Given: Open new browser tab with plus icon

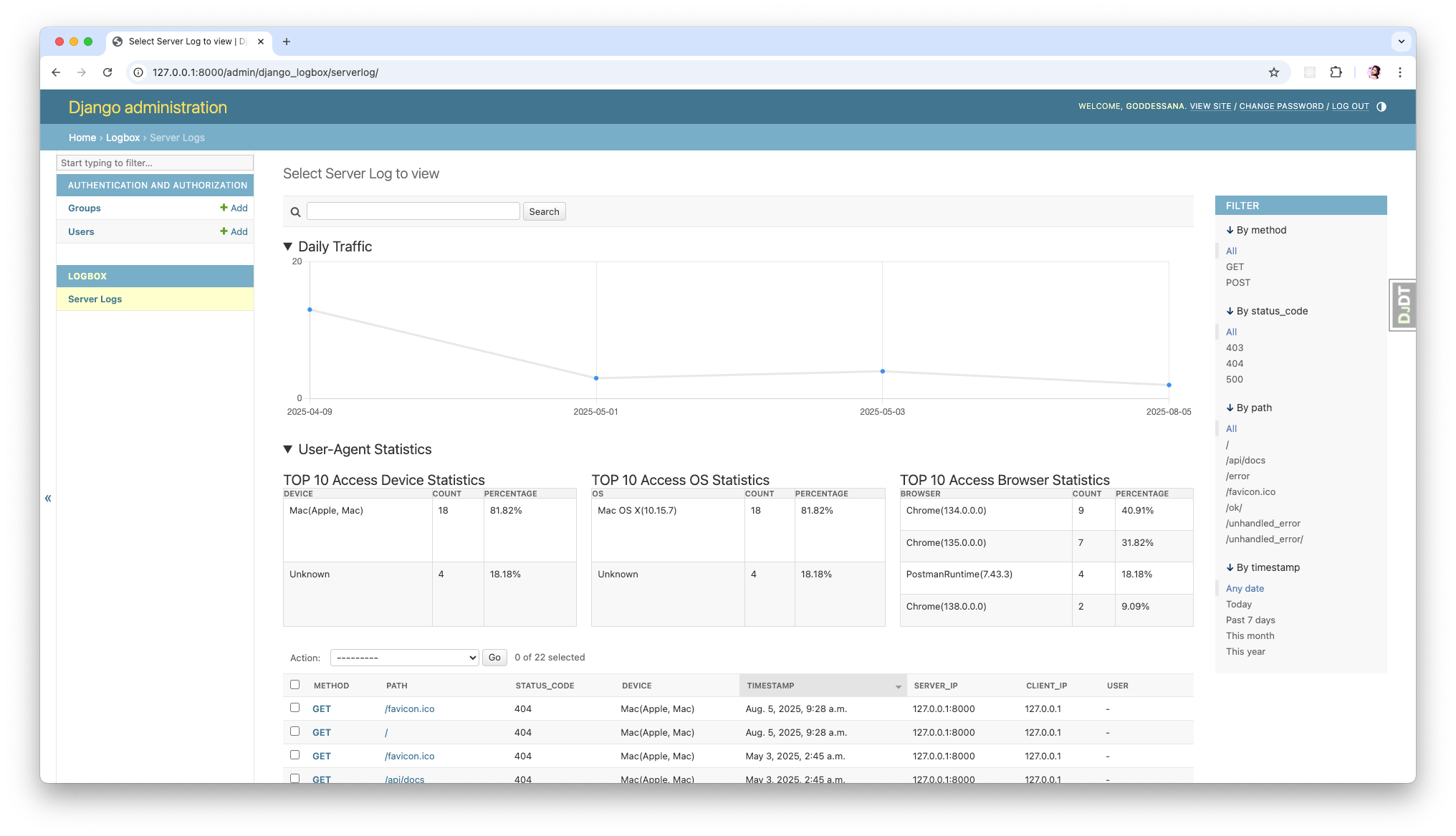Looking at the screenshot, I should pos(287,42).
